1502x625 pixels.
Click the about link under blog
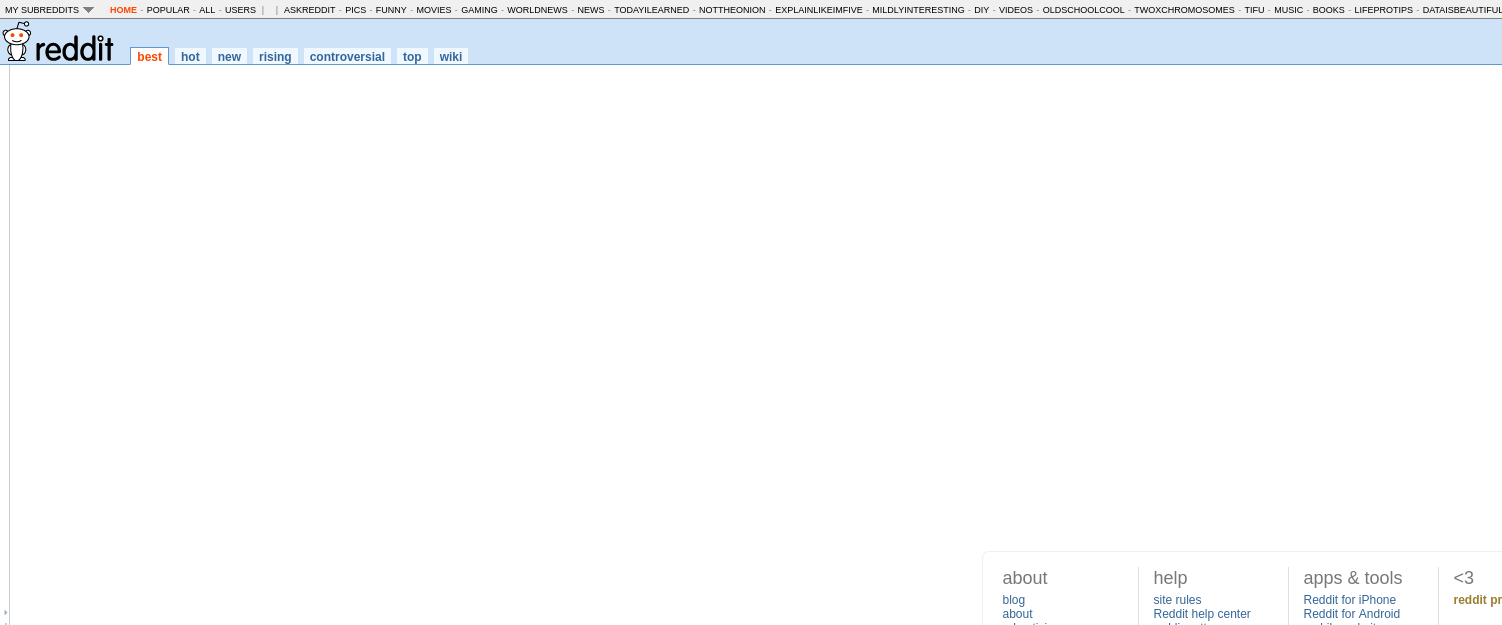pos(1018,614)
